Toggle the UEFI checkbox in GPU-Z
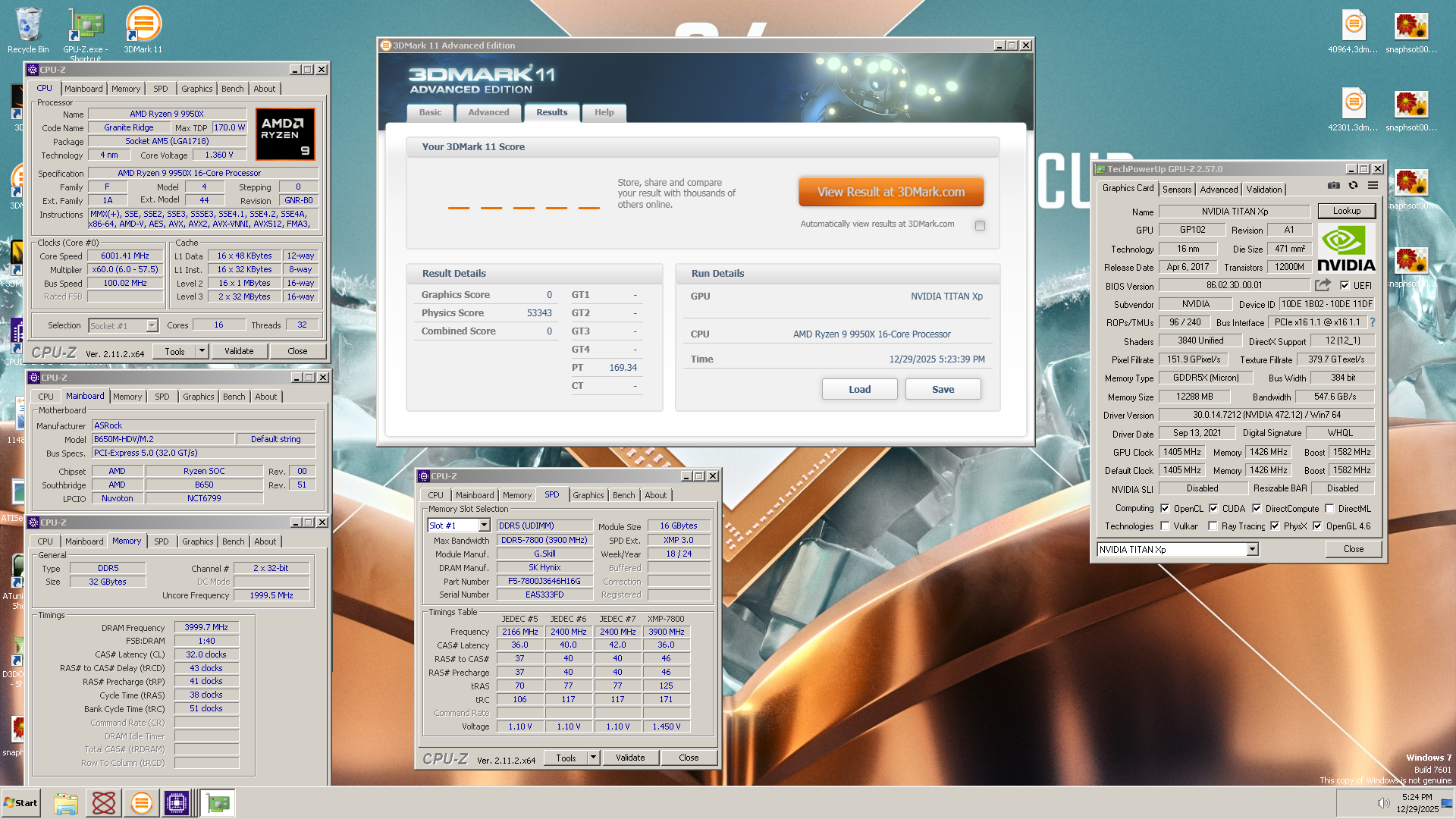 (x=1344, y=285)
